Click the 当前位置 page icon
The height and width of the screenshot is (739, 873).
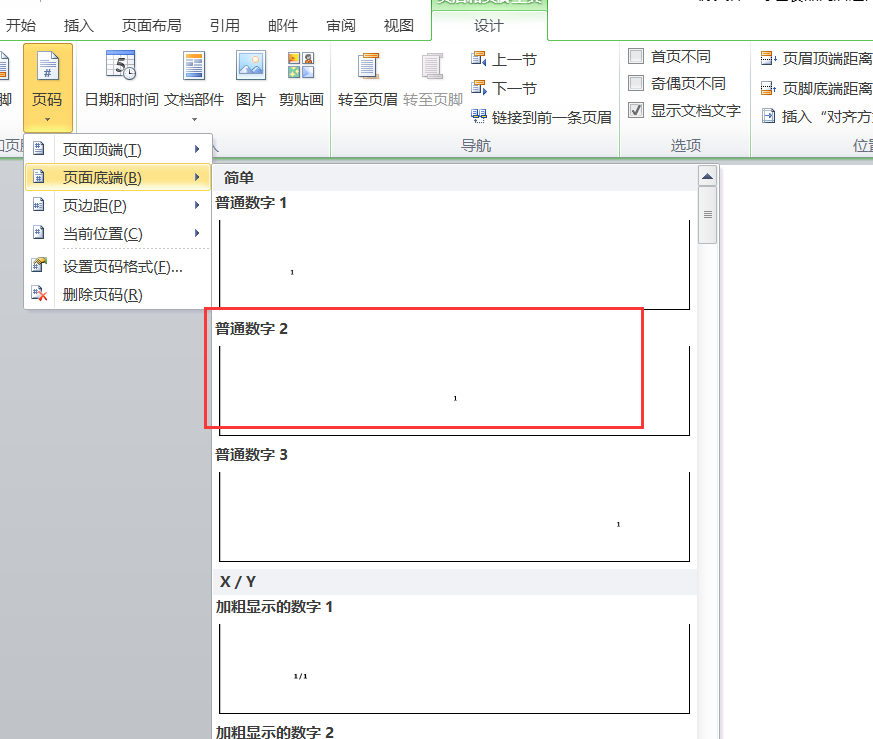[x=38, y=232]
